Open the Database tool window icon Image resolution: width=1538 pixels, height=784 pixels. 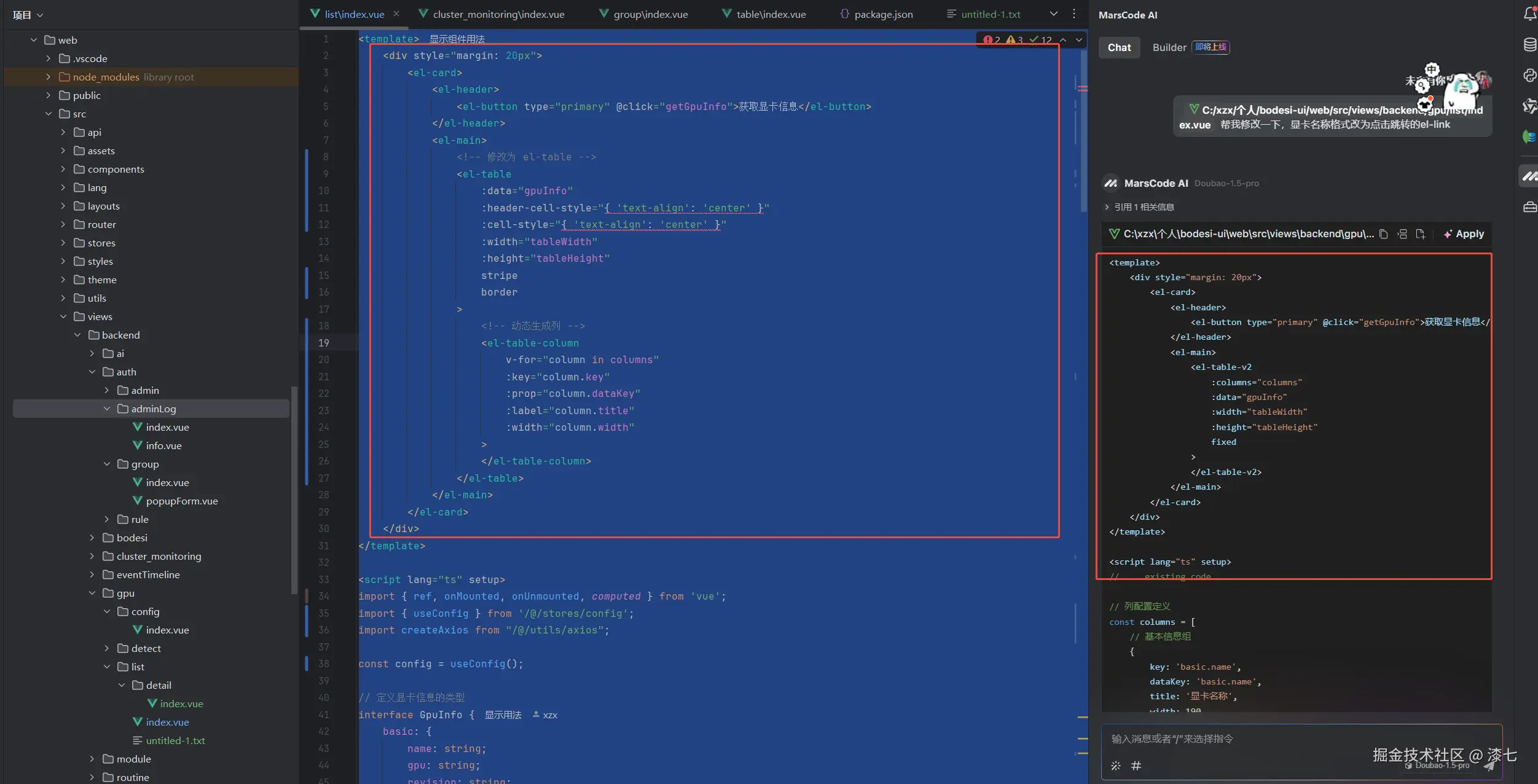coord(1530,44)
